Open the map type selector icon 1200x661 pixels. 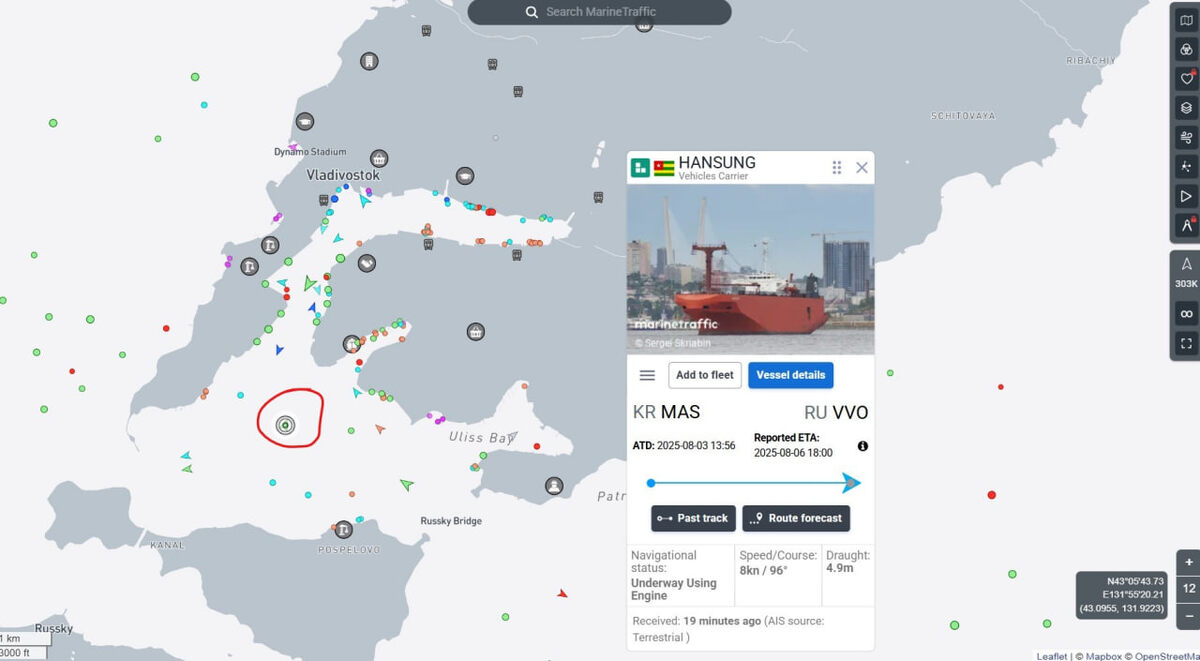click(1186, 20)
